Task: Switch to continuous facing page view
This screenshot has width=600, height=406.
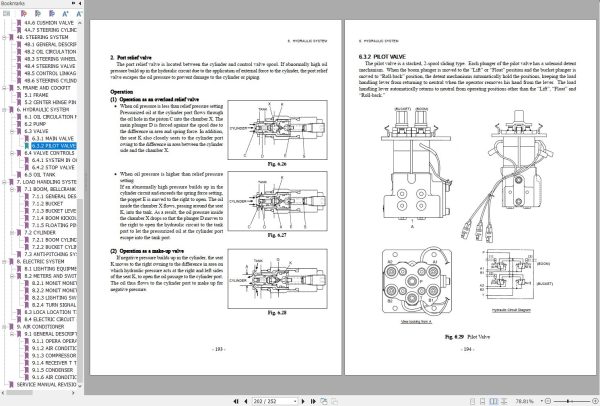Action: (504, 401)
